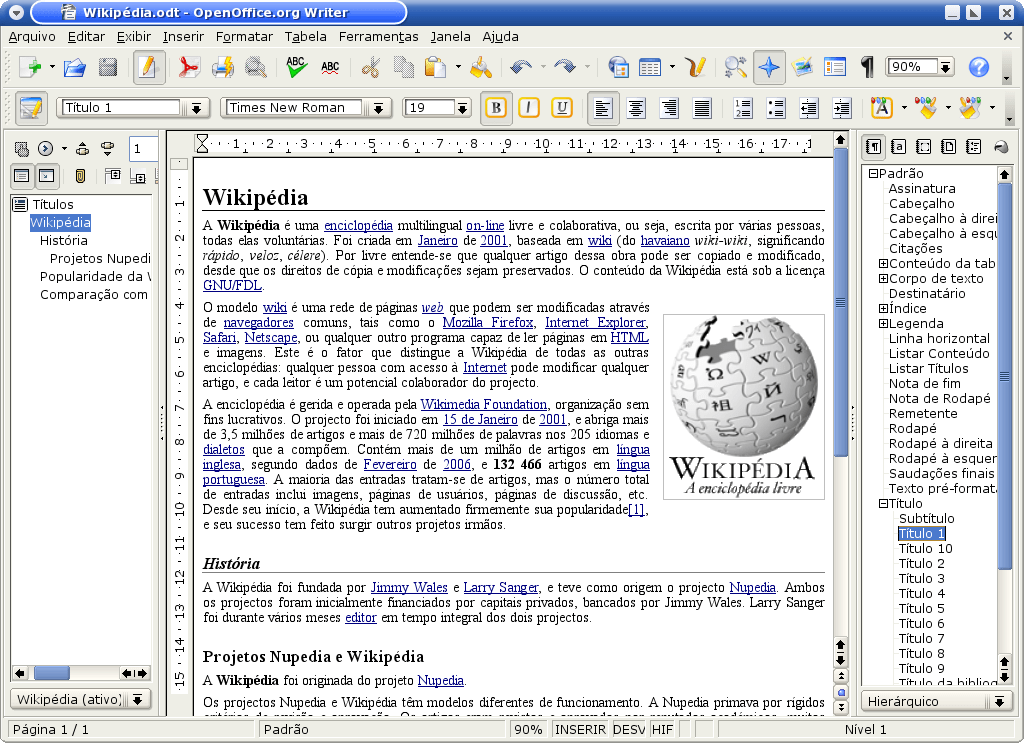Follow the Wikimedia Foundation hyperlink
Image resolution: width=1024 pixels, height=743 pixels.
click(483, 404)
